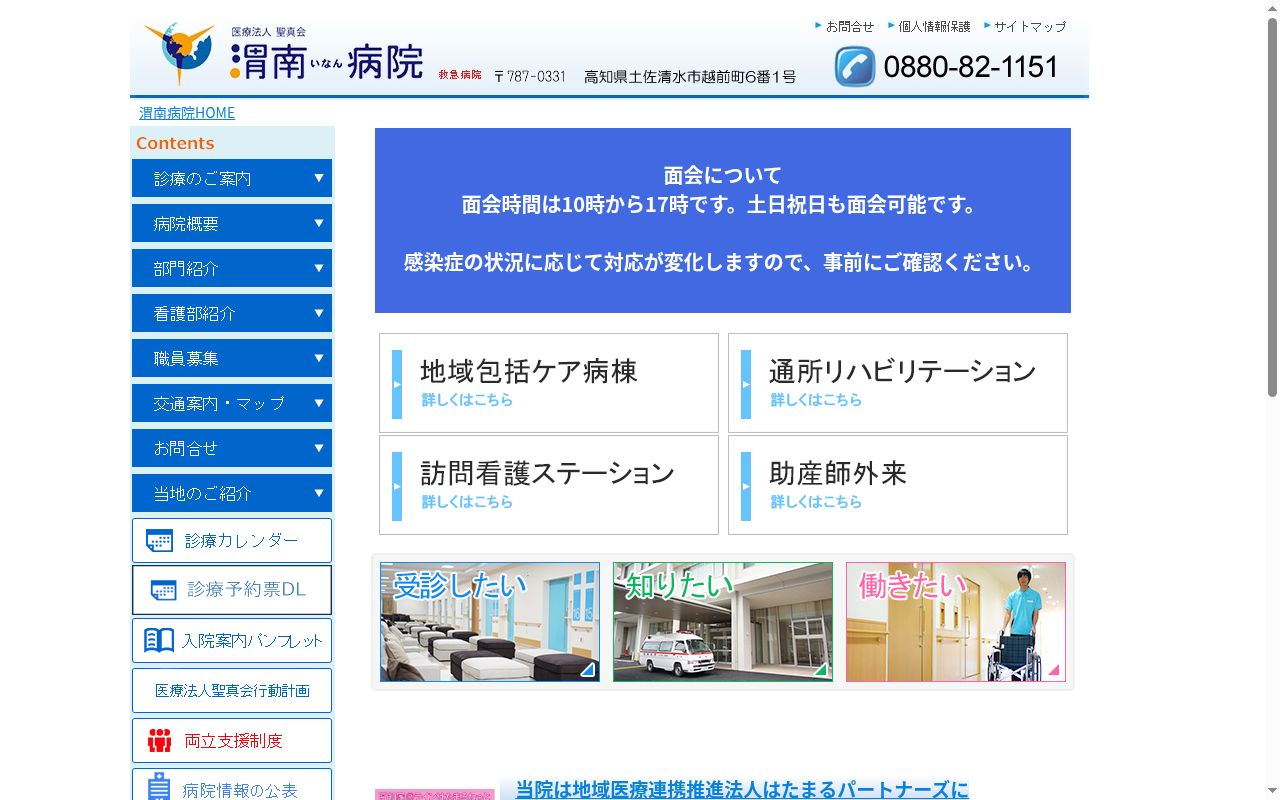The image size is (1280, 800).
Task: Click 働きたい staff thumbnail
Action: [x=956, y=622]
